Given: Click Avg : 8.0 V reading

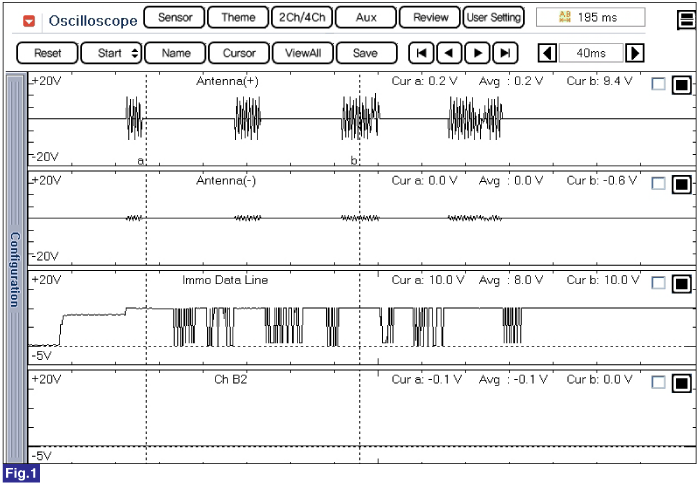Looking at the screenshot, I should coord(511,280).
